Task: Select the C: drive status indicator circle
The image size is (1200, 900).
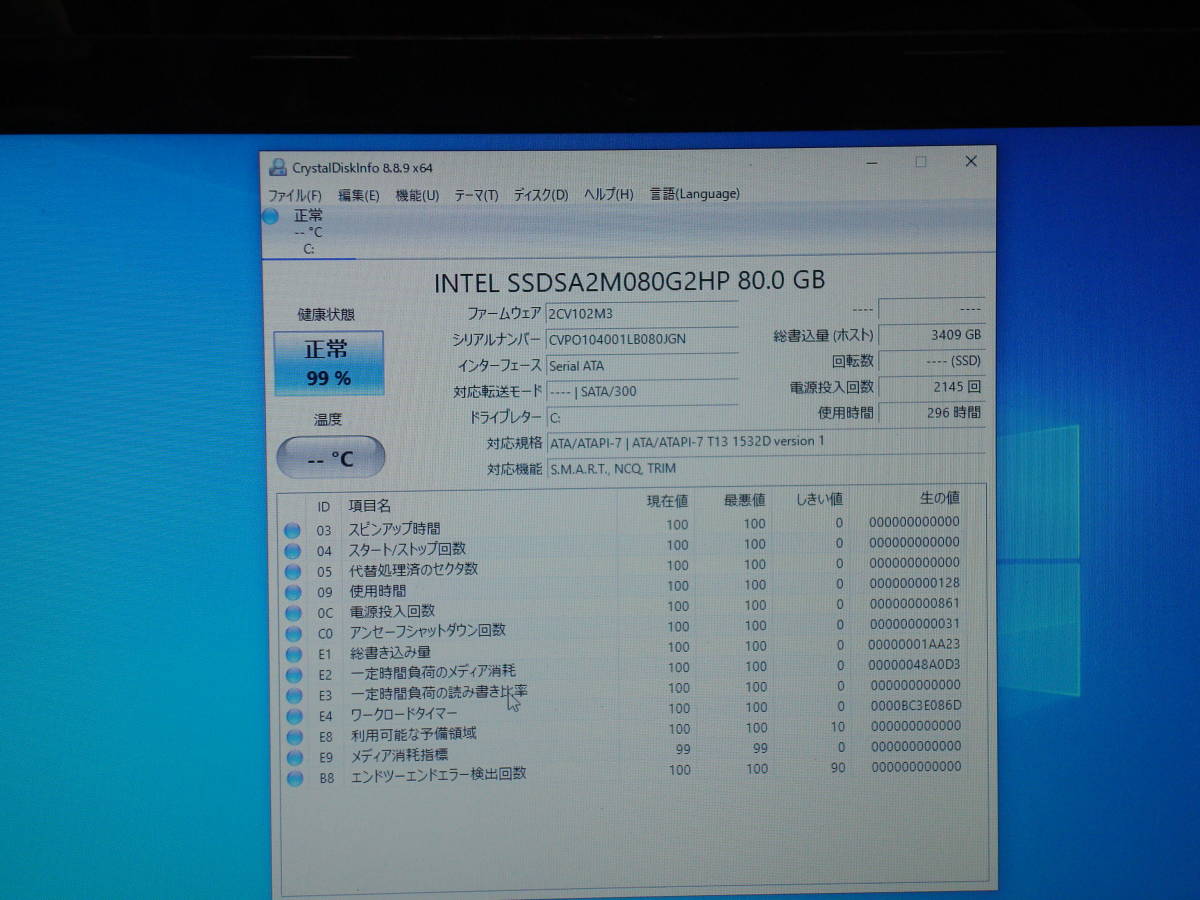Action: (x=271, y=216)
